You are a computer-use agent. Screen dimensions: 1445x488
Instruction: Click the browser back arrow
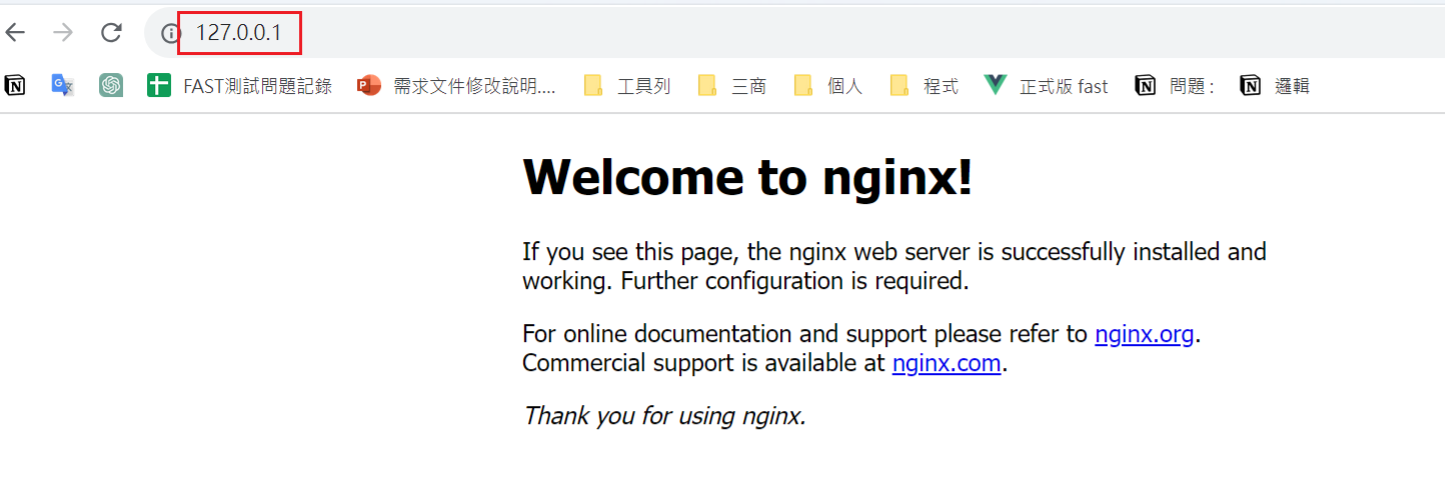[x=15, y=33]
